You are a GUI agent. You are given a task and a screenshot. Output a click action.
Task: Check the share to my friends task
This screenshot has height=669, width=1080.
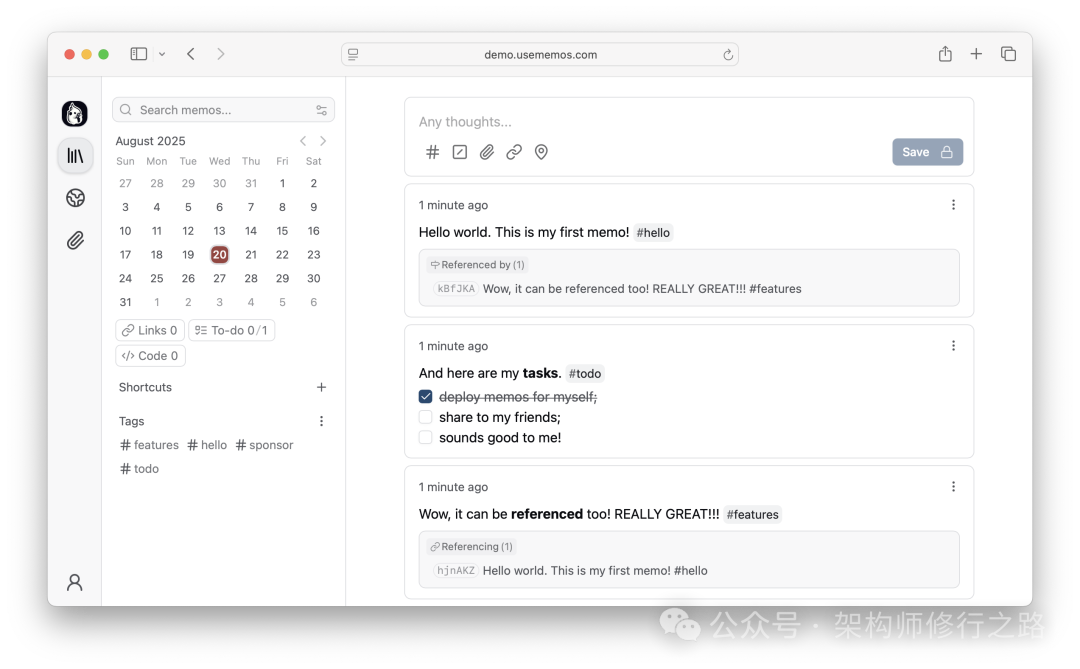point(426,418)
